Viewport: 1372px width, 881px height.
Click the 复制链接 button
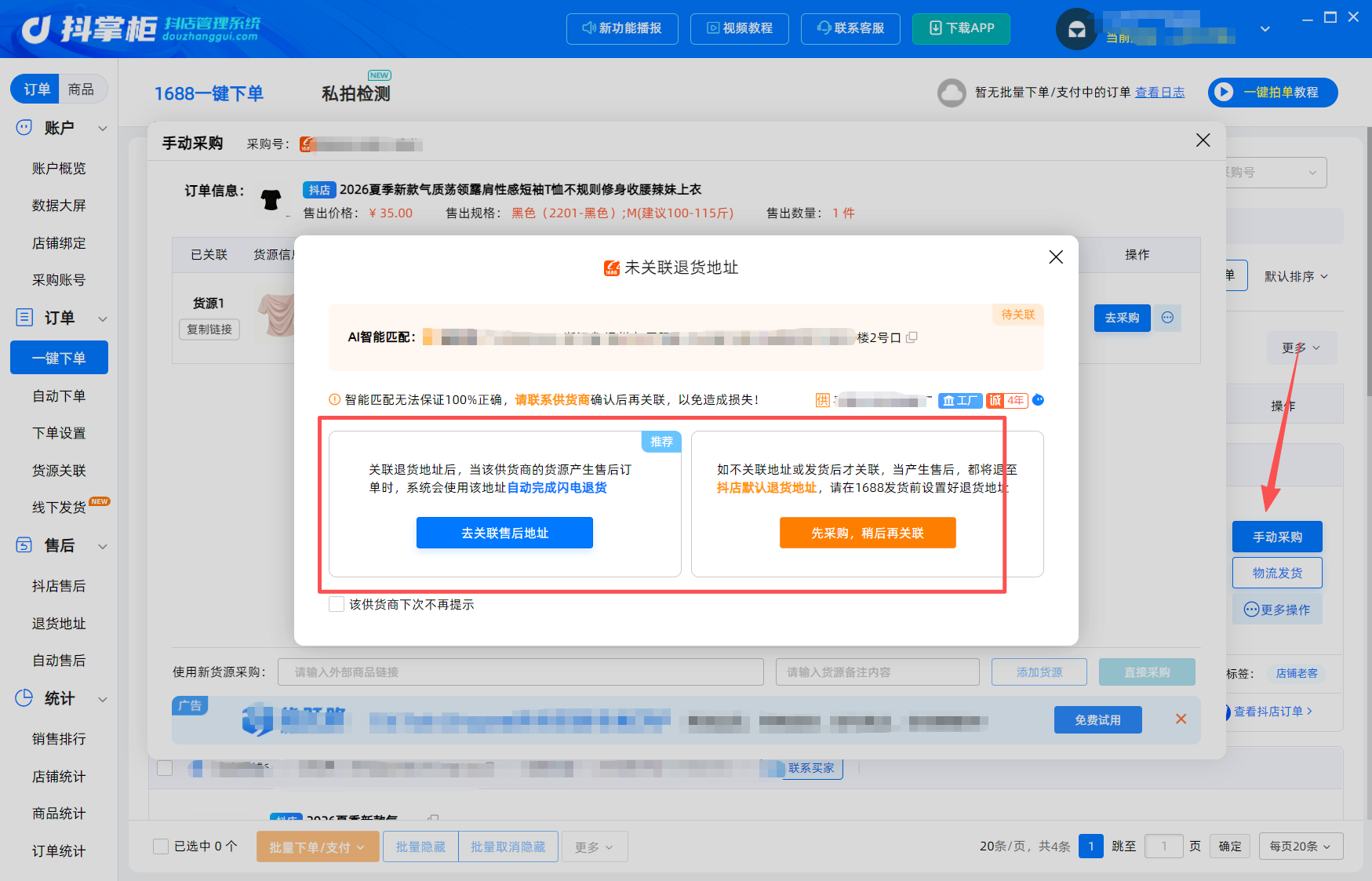209,329
